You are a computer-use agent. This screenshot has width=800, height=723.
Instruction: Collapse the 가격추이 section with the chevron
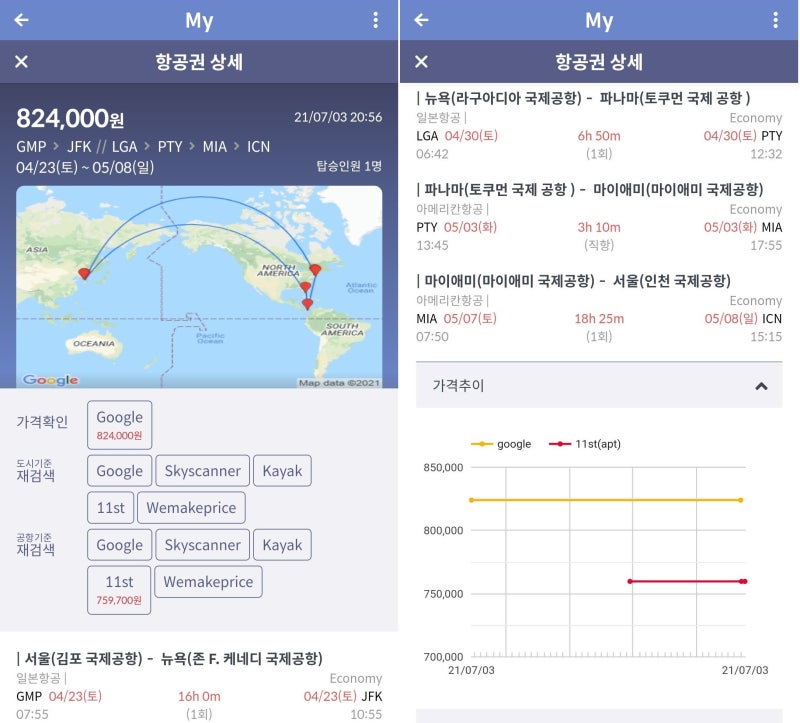click(x=761, y=386)
